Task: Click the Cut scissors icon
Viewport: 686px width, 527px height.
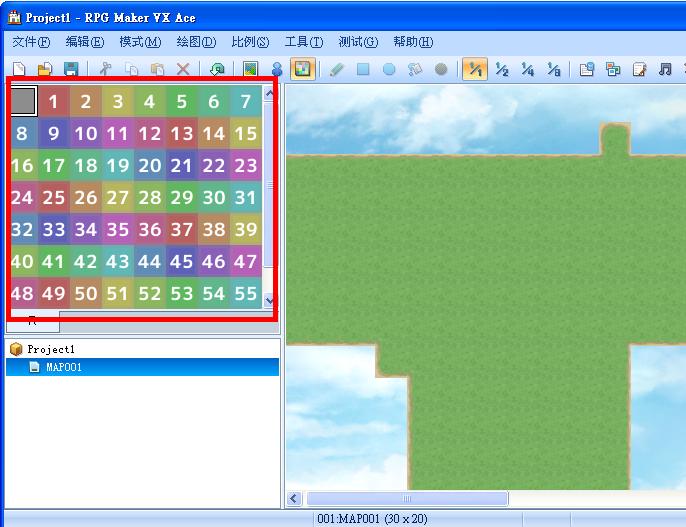Action: pos(105,69)
